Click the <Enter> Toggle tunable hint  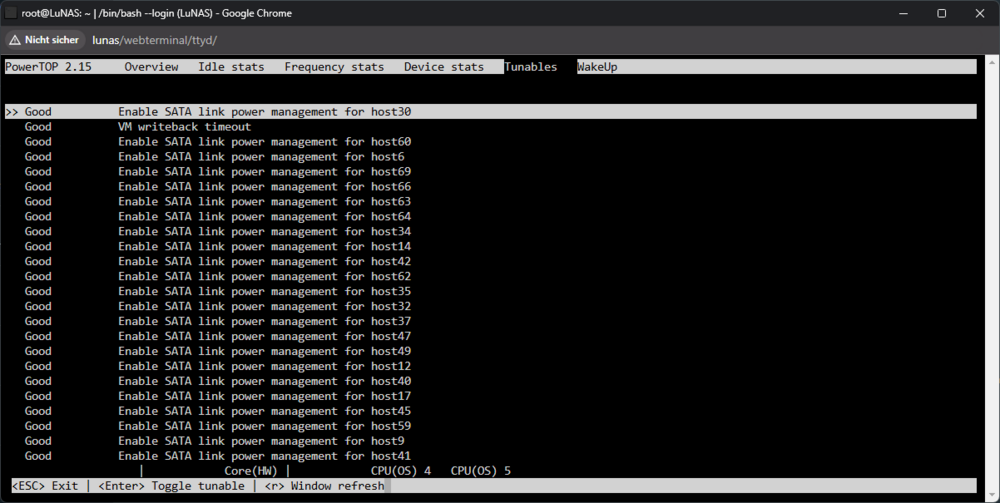click(171, 486)
